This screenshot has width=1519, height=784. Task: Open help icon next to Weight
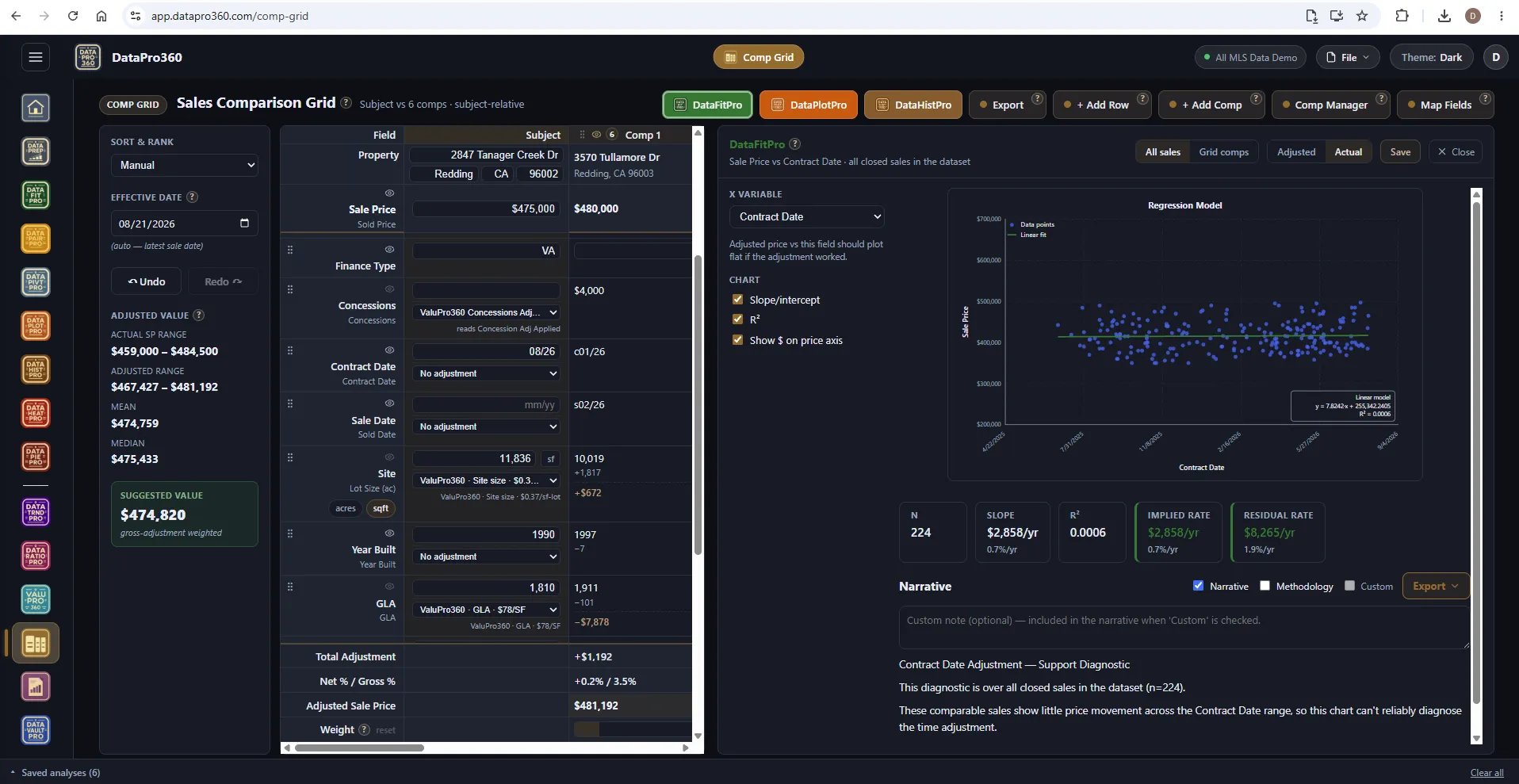(x=364, y=729)
